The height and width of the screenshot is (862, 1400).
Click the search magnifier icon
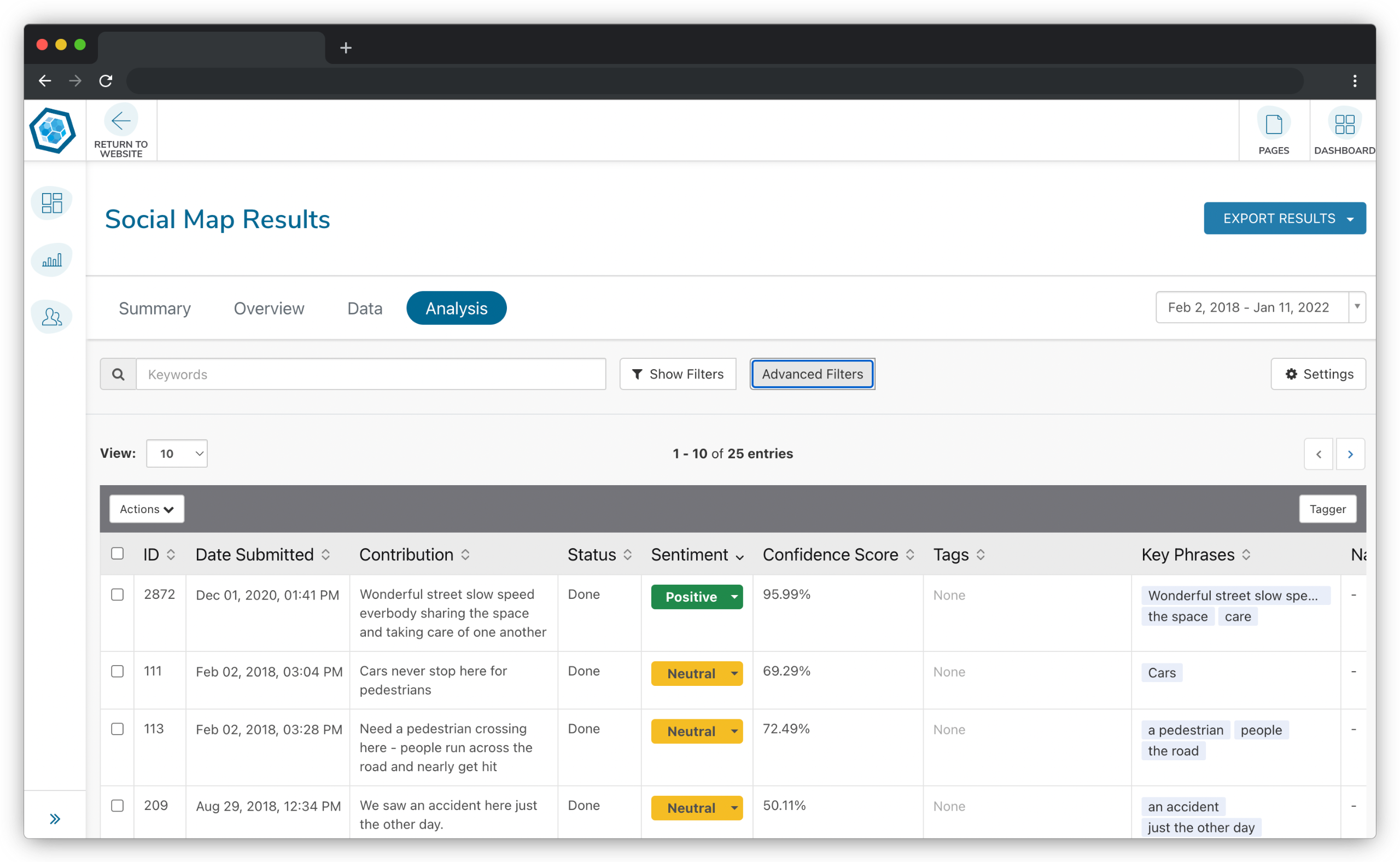(x=117, y=375)
